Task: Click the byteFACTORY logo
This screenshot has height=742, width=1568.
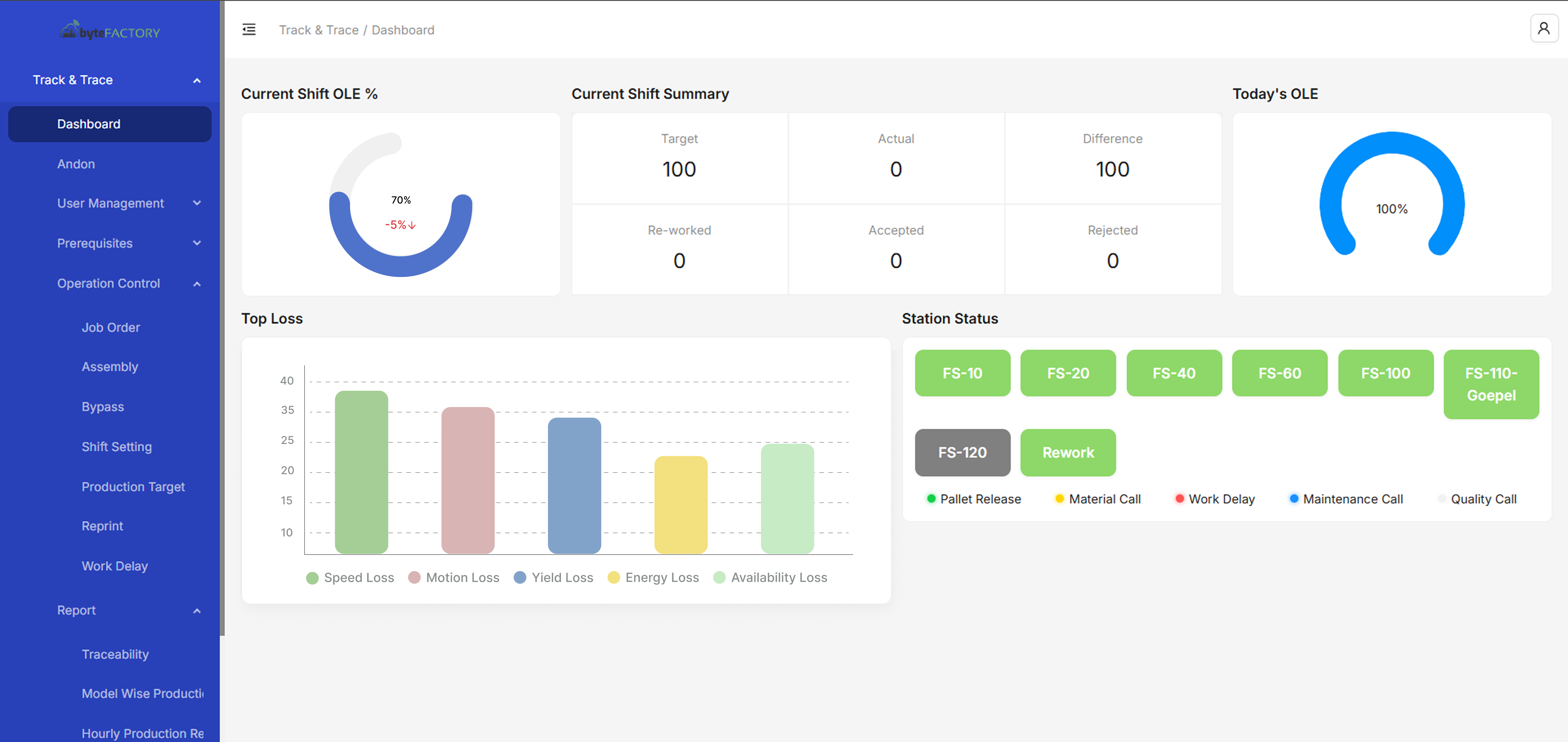Action: pyautogui.click(x=110, y=30)
